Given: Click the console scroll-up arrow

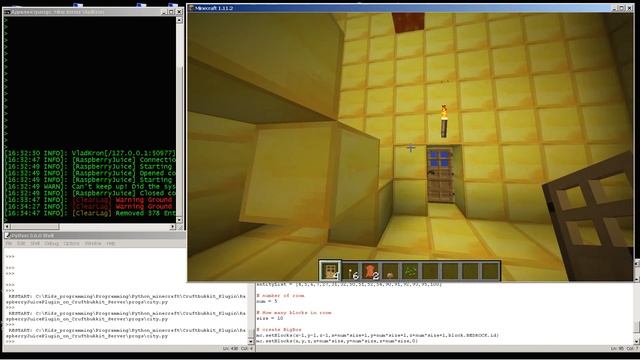Looking at the screenshot, I should point(179,20).
